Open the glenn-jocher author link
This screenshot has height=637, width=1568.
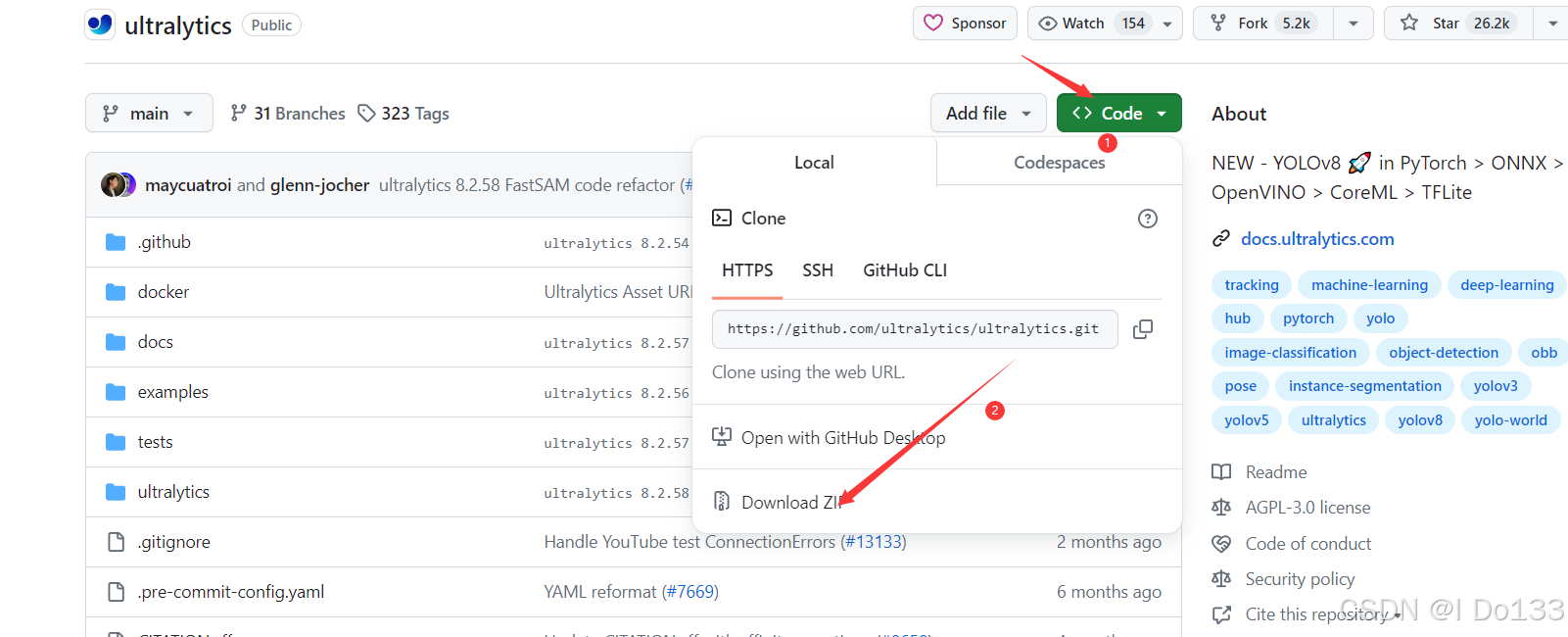click(x=319, y=185)
